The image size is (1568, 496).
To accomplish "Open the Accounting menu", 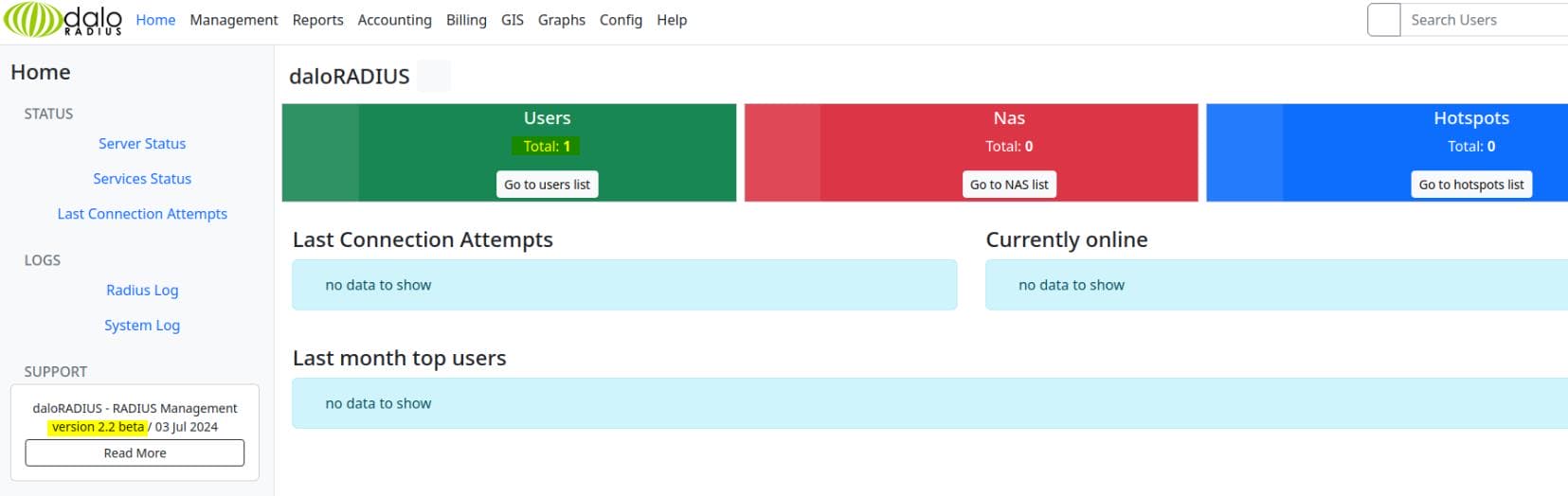I will click(x=394, y=20).
